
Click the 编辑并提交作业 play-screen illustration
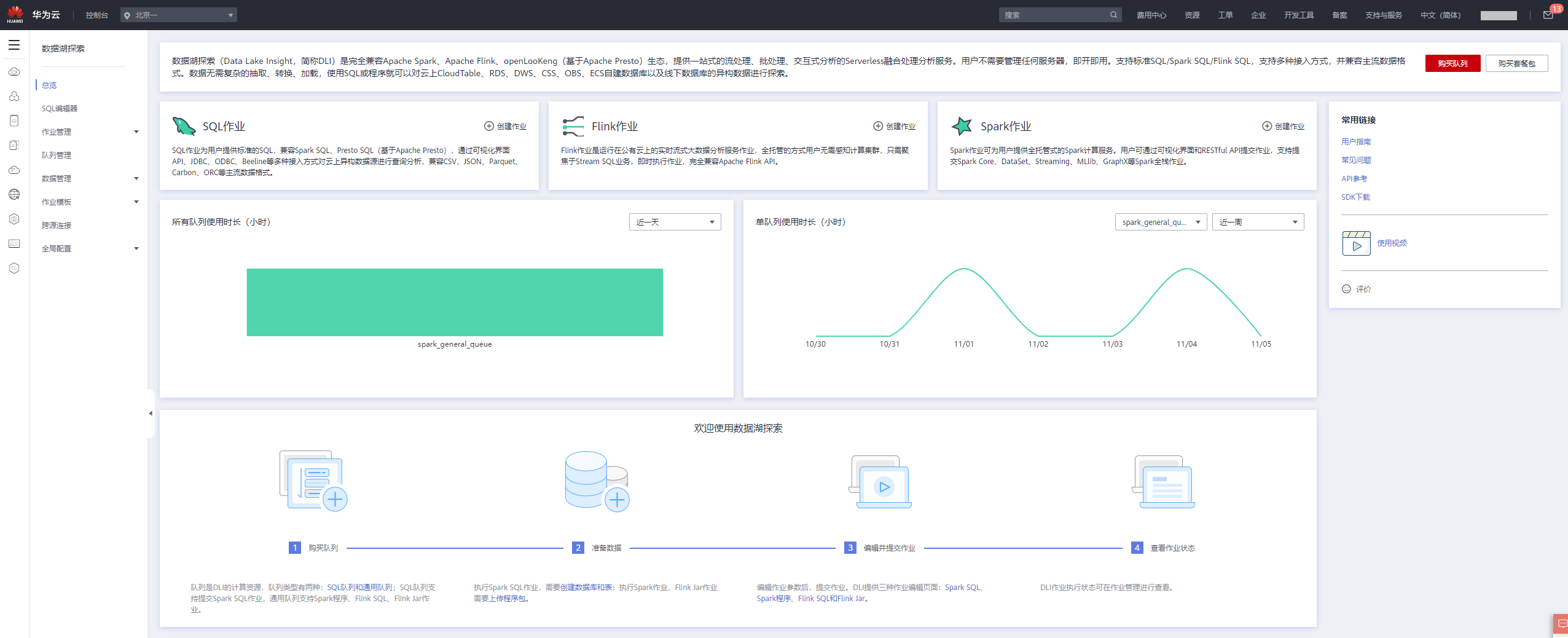[880, 482]
